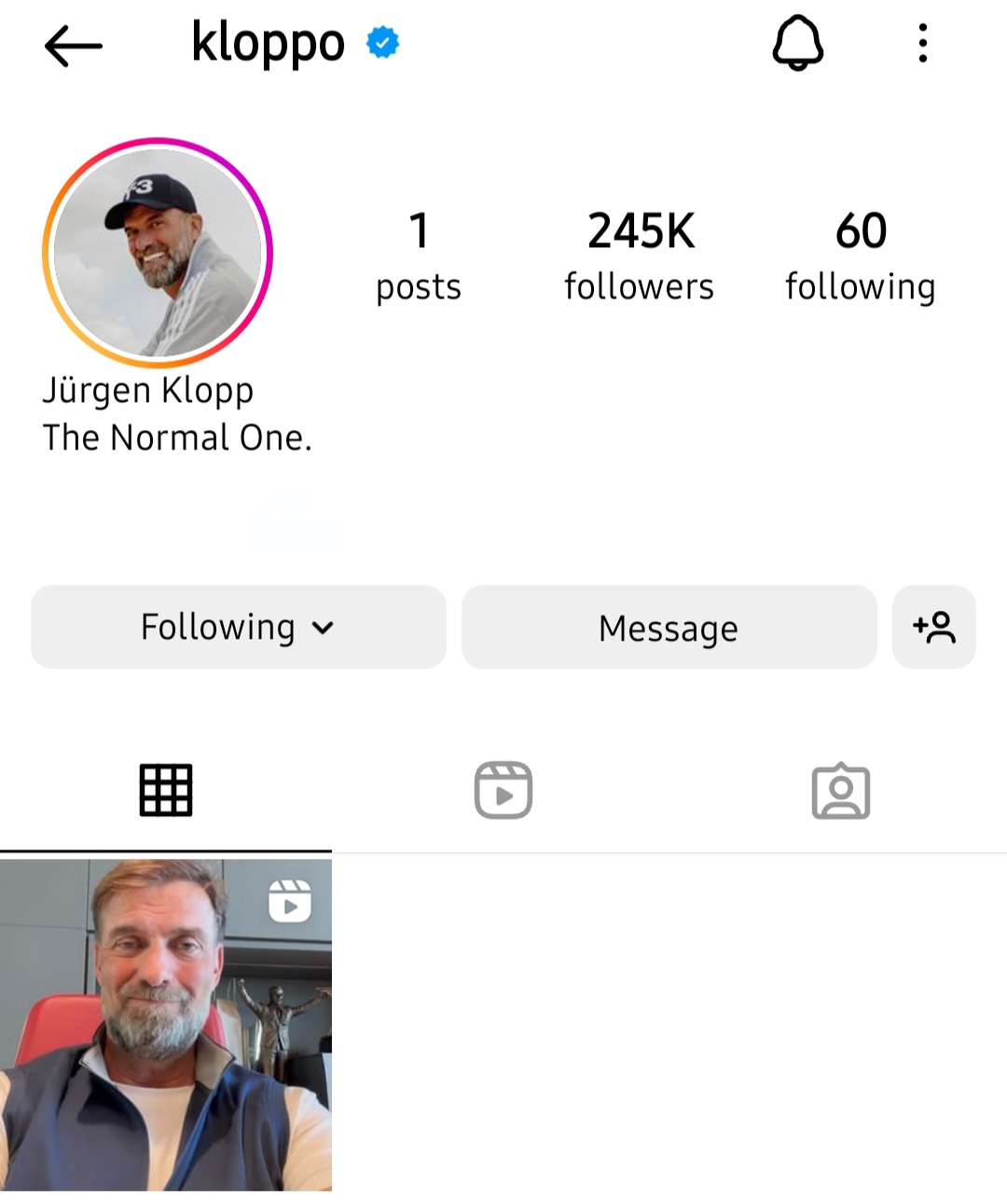
Task: Tap the reel icon on post thumbnail
Action: (x=290, y=901)
